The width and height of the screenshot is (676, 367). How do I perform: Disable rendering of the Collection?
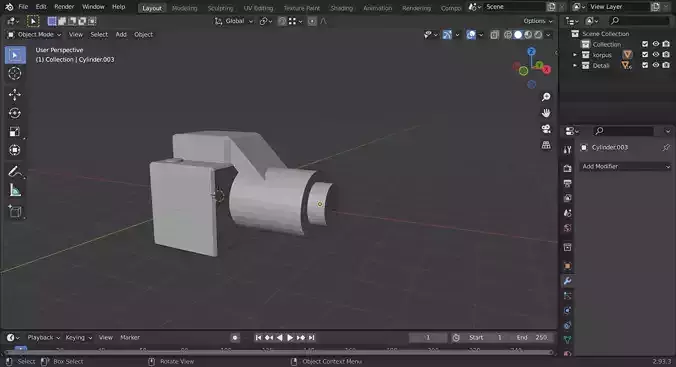click(x=666, y=44)
